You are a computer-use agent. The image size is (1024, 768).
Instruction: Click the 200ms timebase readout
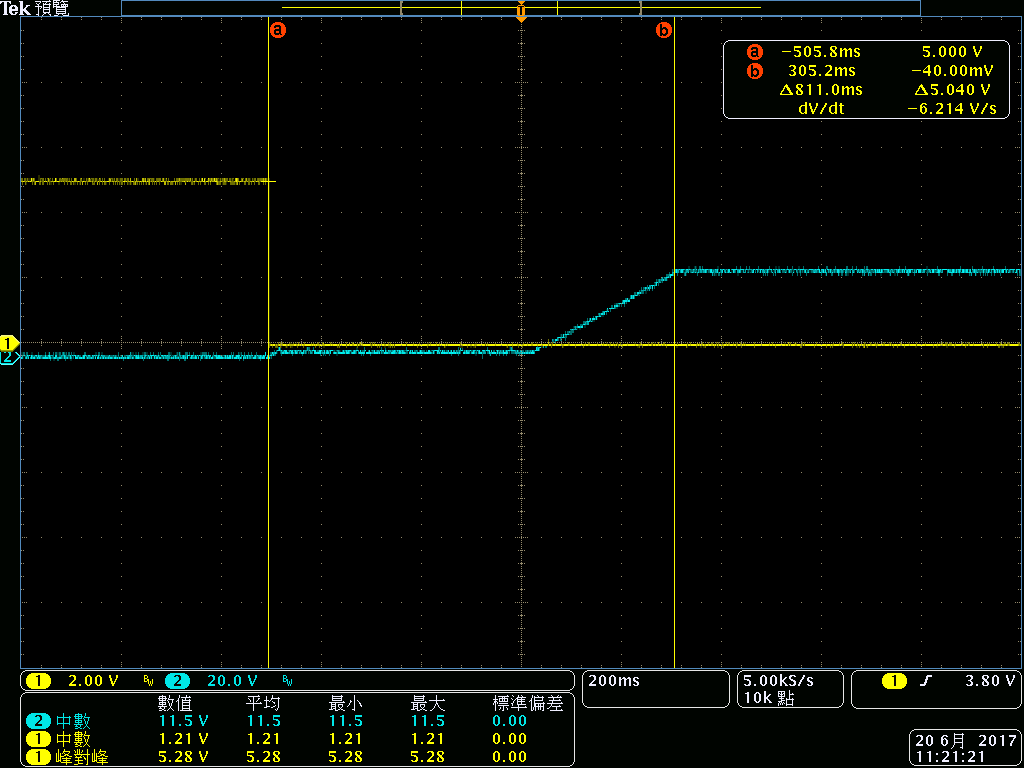pos(615,680)
